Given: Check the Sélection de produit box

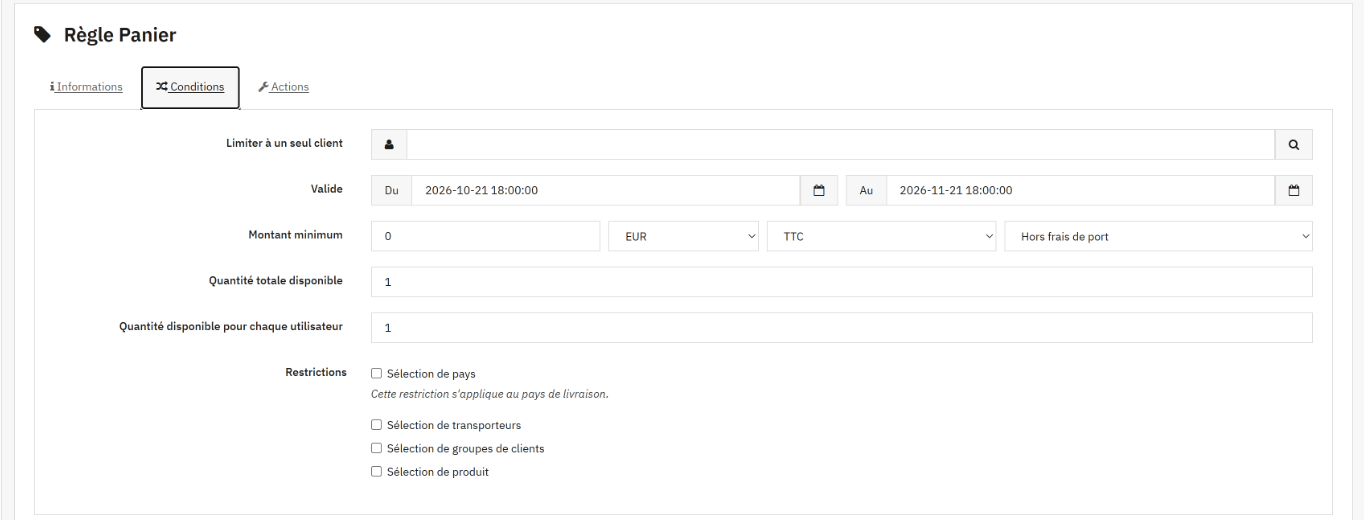Looking at the screenshot, I should pyautogui.click(x=377, y=472).
